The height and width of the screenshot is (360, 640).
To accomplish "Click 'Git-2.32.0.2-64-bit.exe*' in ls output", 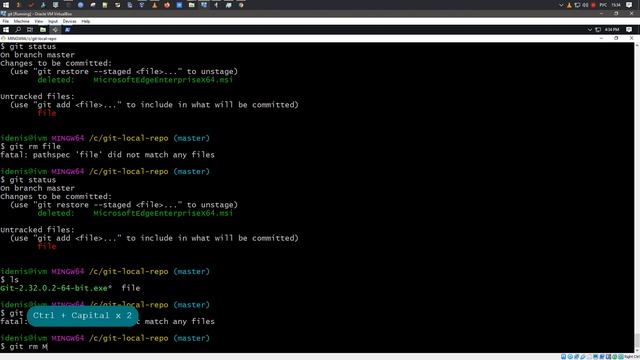I will [x=56, y=288].
